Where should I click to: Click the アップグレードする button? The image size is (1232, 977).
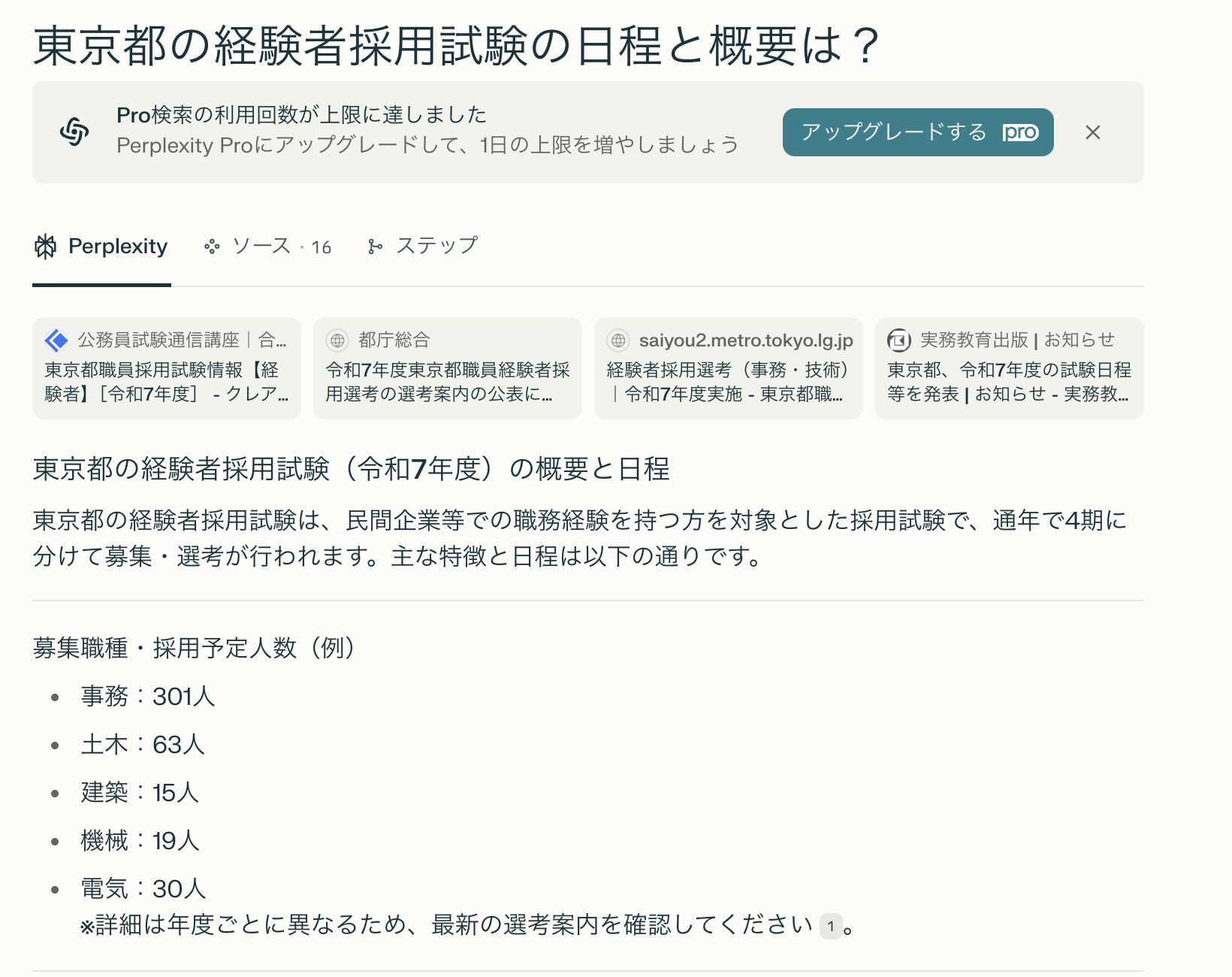pos(918,132)
